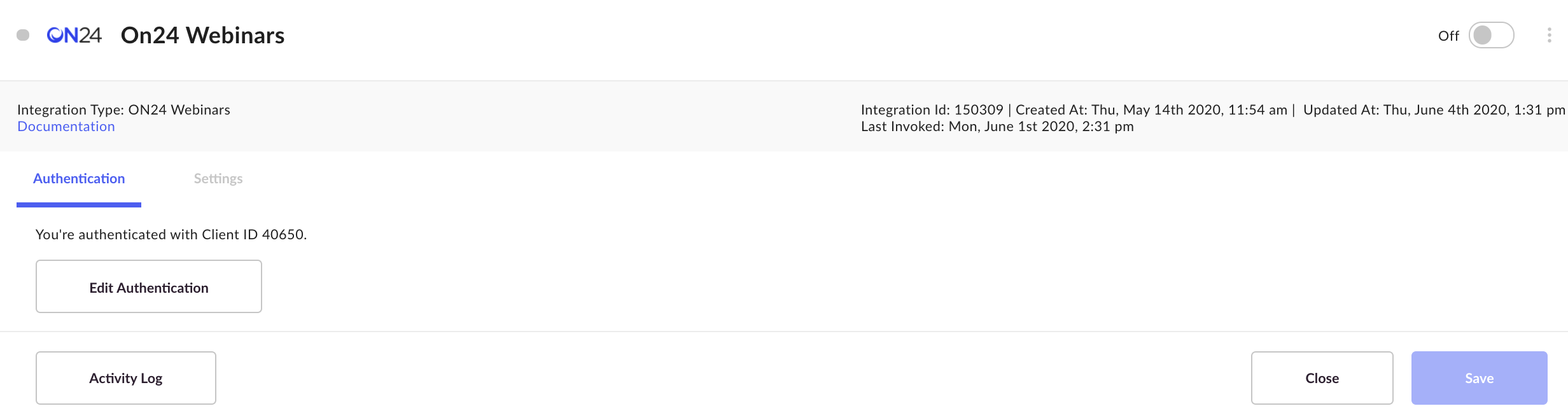Select the ON24 brand mark in the header
Viewport: 1568px width, 420px height.
point(74,36)
